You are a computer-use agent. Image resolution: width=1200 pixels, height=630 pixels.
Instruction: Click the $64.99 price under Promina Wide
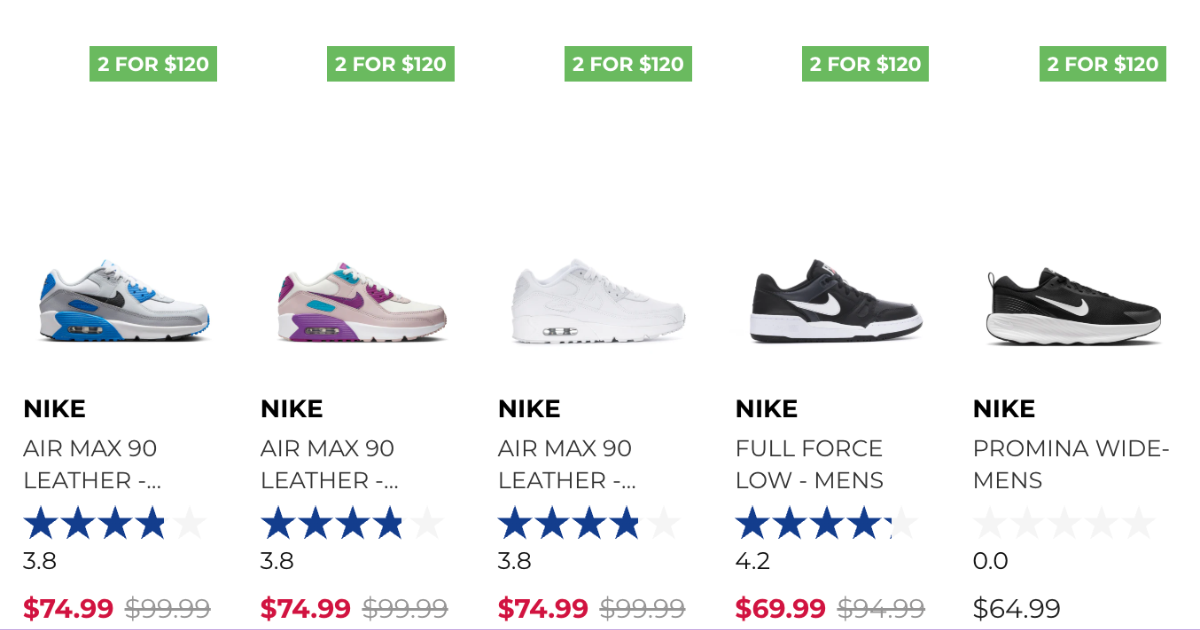pos(1013,606)
